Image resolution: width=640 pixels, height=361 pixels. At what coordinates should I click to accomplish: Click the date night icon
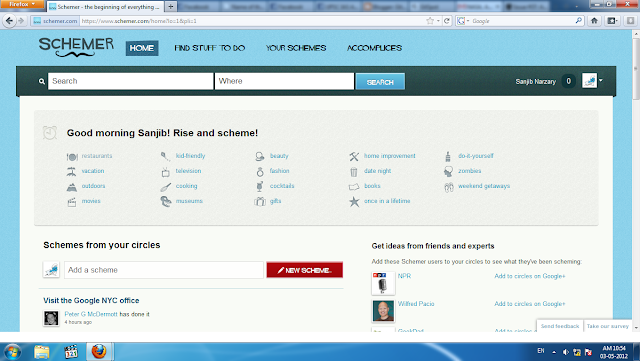pyautogui.click(x=354, y=172)
